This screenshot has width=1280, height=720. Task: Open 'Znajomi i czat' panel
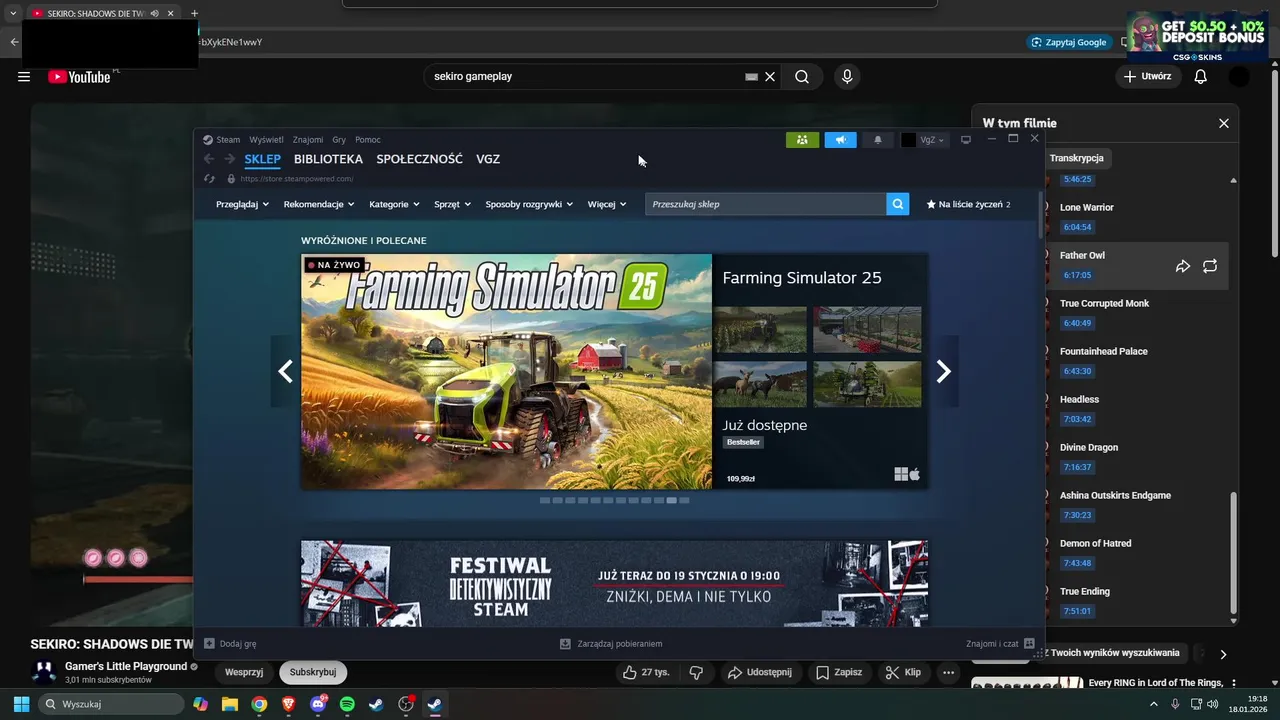click(1000, 644)
